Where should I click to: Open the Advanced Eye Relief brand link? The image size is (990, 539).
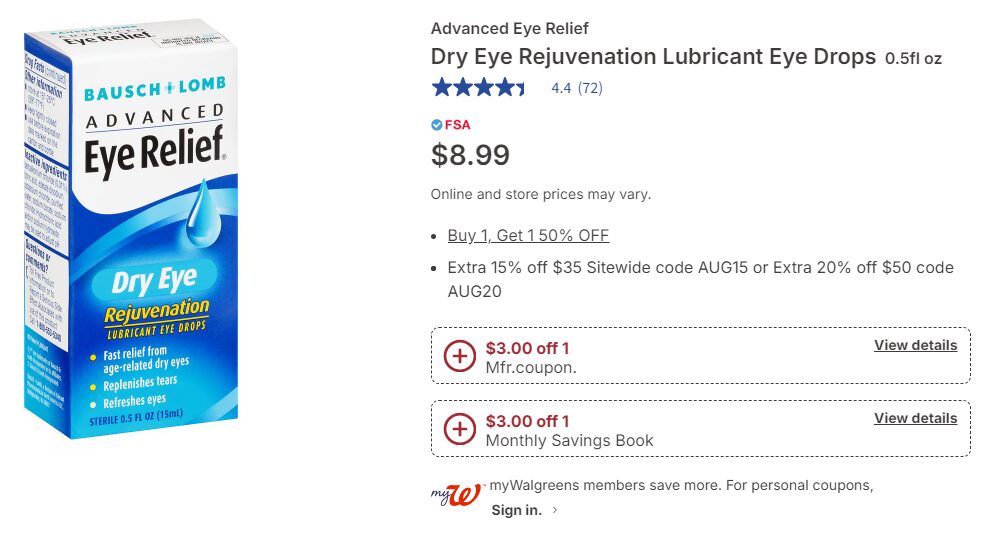click(x=509, y=28)
